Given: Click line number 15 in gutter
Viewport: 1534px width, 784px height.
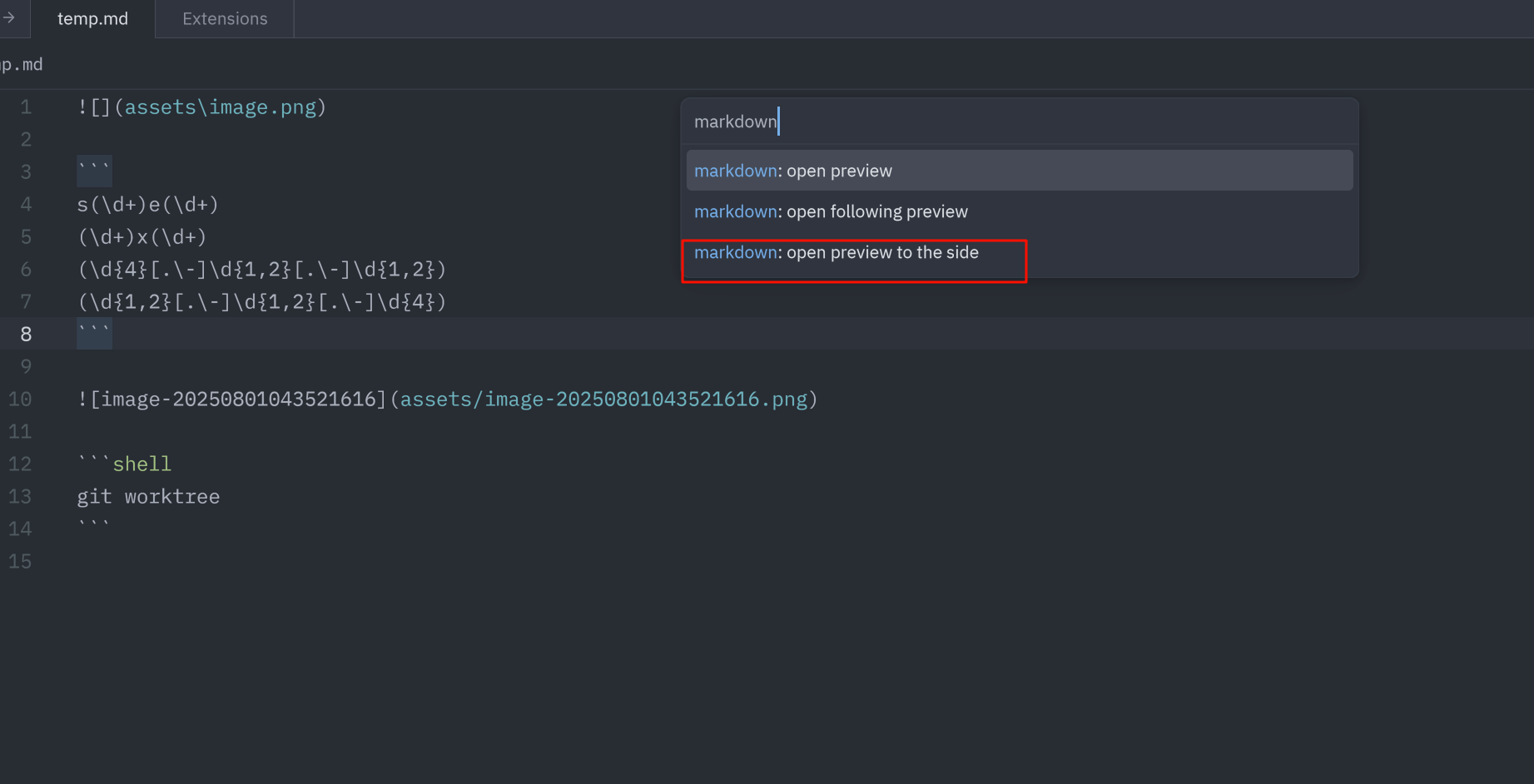Looking at the screenshot, I should [x=21, y=562].
